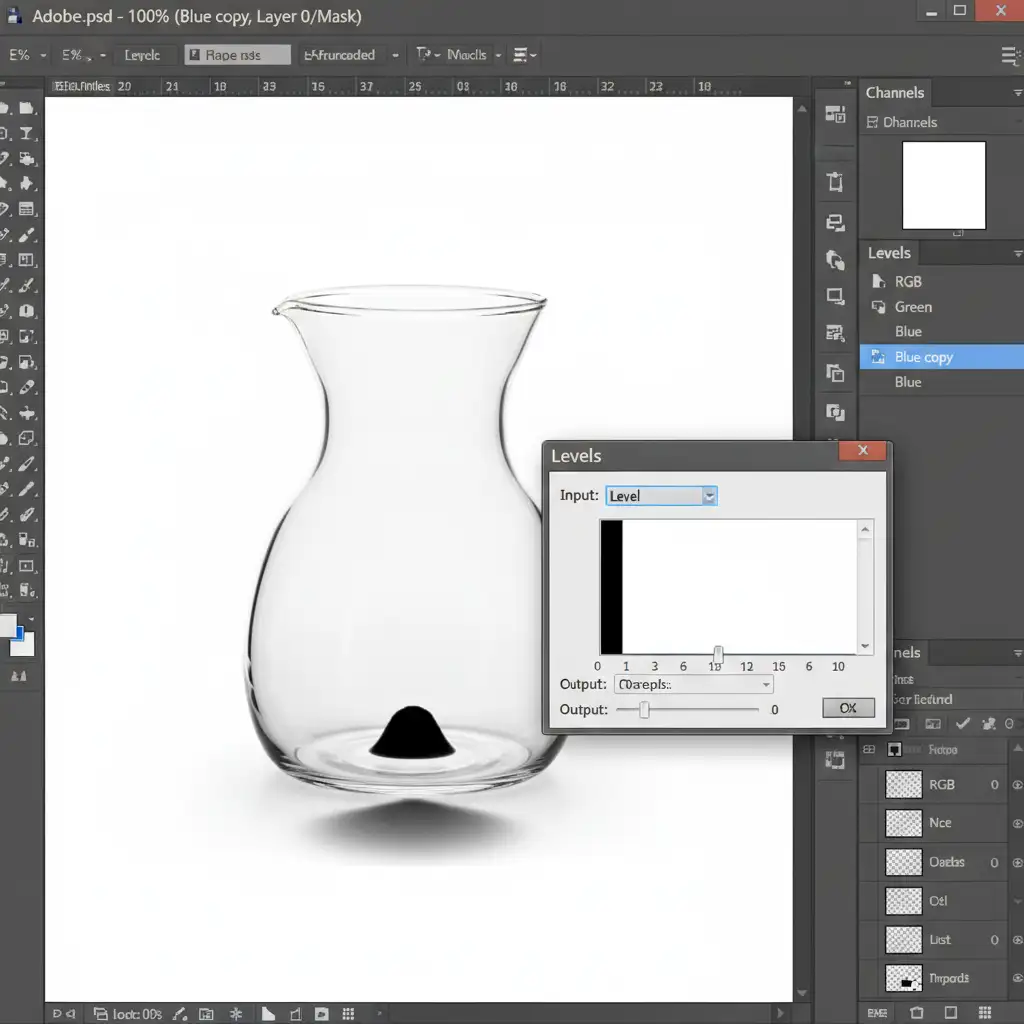Toggle visibility of the RGB layer
Image resolution: width=1024 pixels, height=1024 pixels.
pyautogui.click(x=1017, y=785)
